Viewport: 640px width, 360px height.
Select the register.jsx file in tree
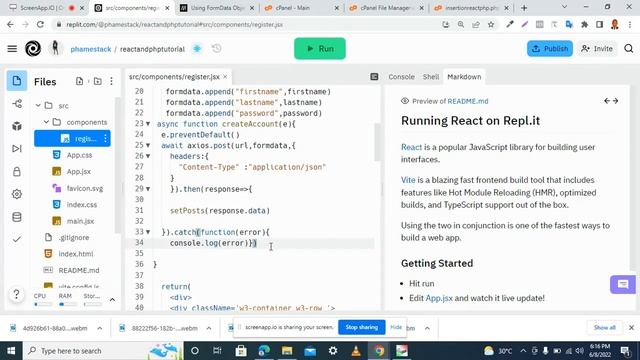click(72, 138)
